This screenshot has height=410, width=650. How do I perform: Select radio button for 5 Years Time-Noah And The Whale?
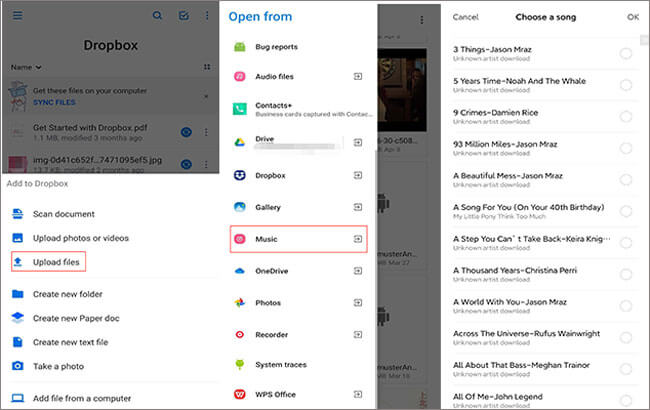(626, 85)
